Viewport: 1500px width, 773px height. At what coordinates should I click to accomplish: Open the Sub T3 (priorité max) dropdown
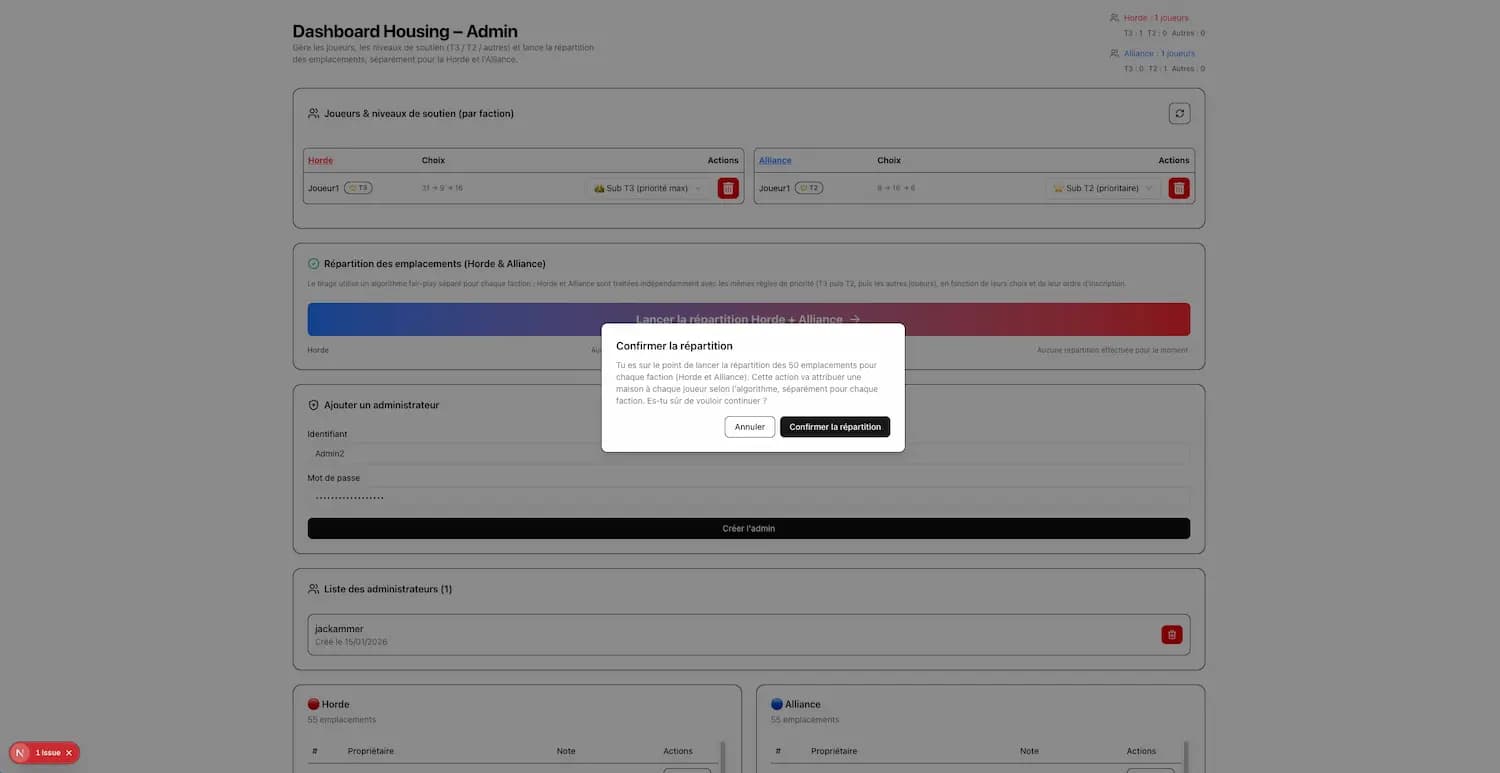pyautogui.click(x=648, y=188)
